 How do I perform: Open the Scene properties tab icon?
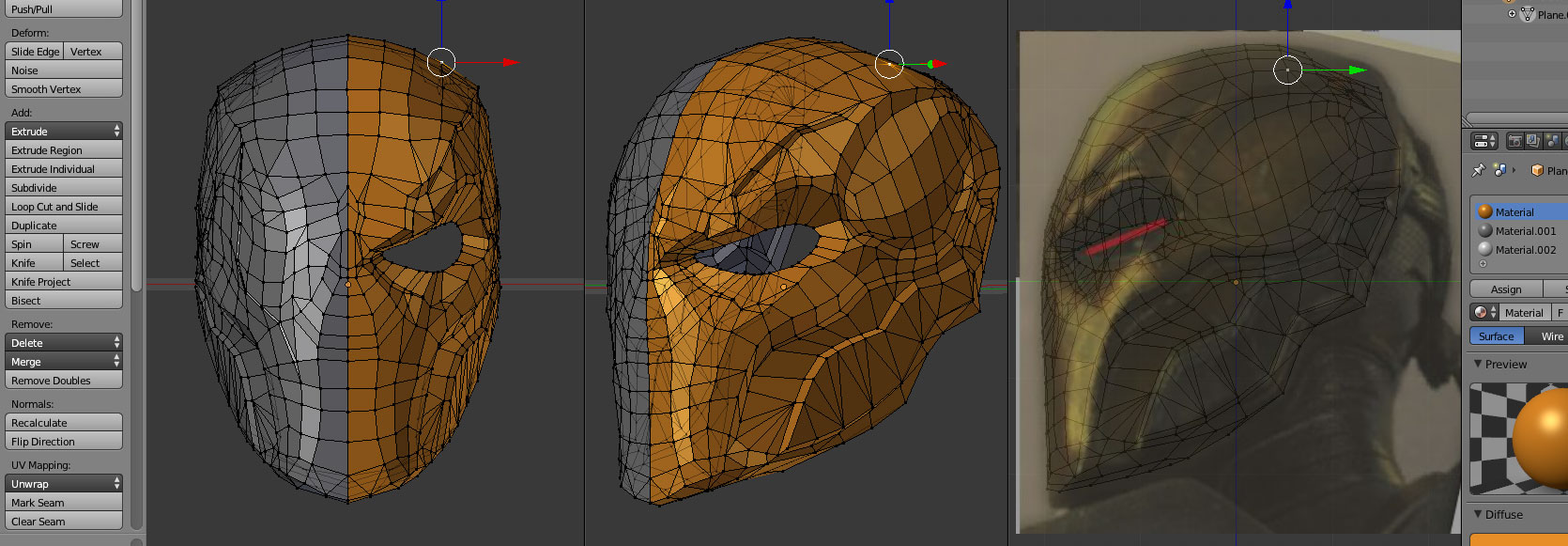coord(1552,141)
